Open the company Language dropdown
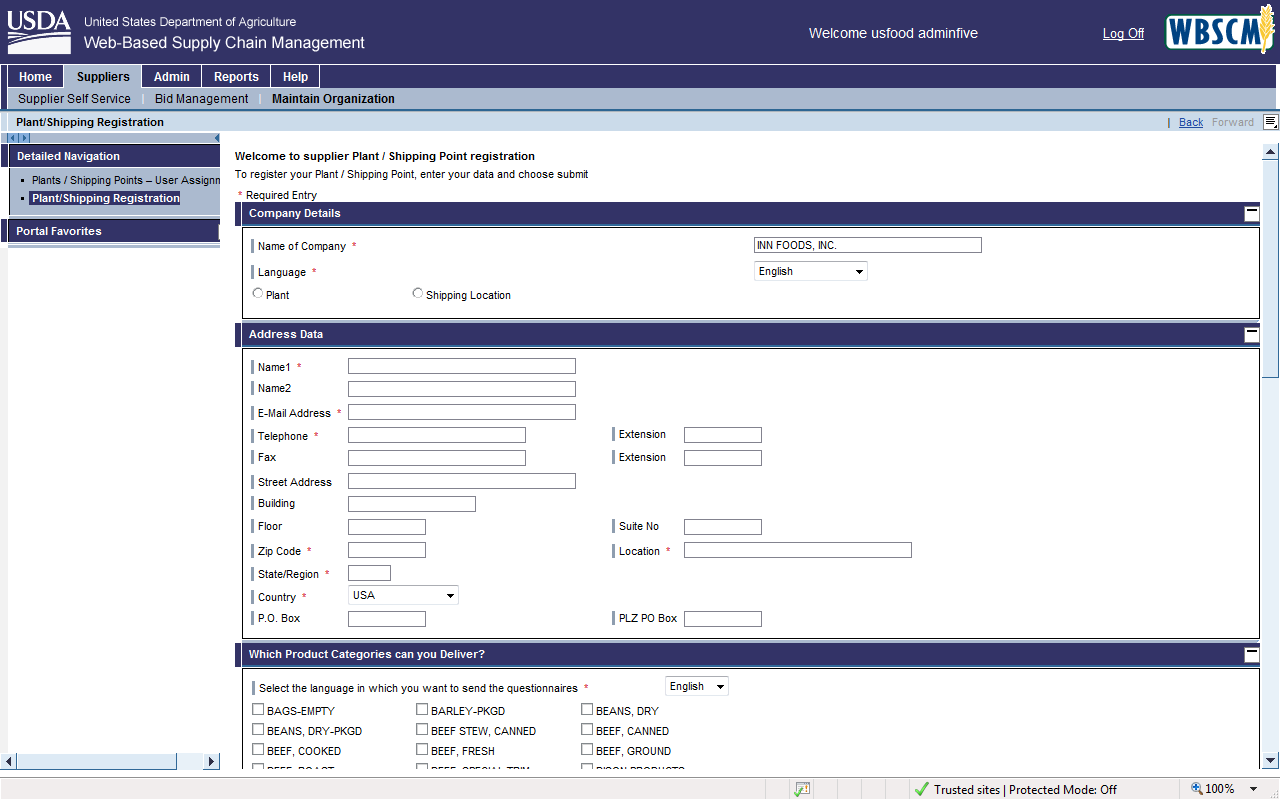This screenshot has width=1280, height=800. tap(810, 271)
